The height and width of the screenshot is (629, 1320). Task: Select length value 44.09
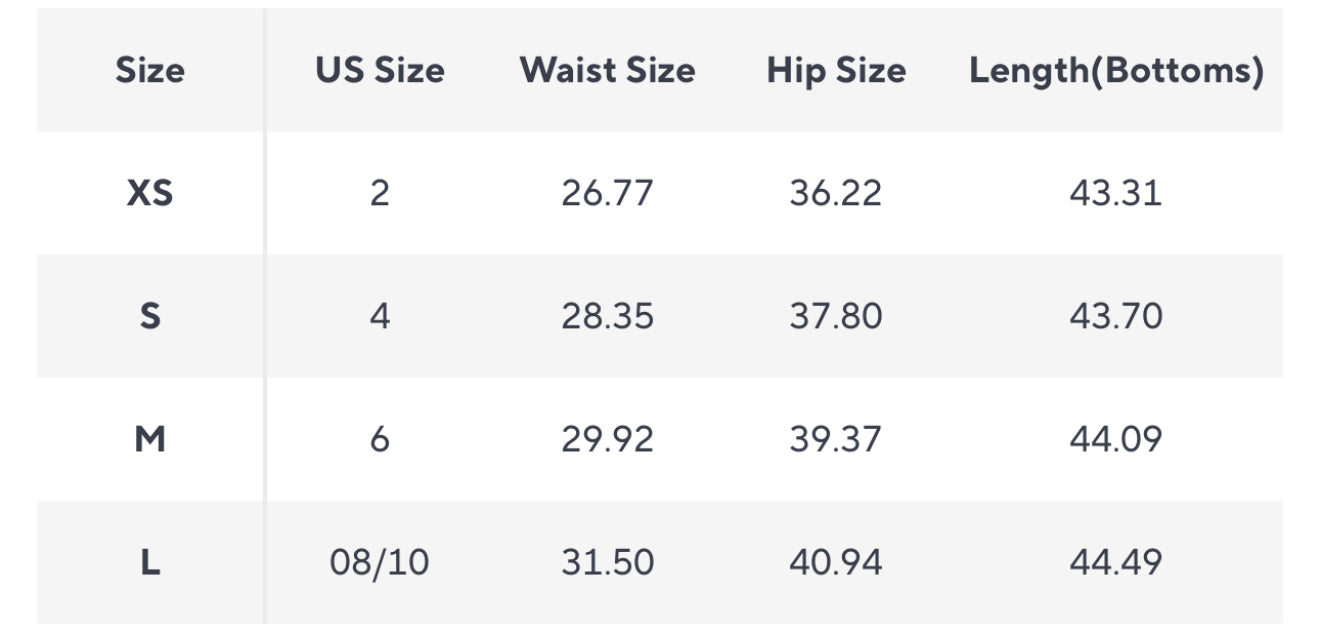click(1116, 439)
